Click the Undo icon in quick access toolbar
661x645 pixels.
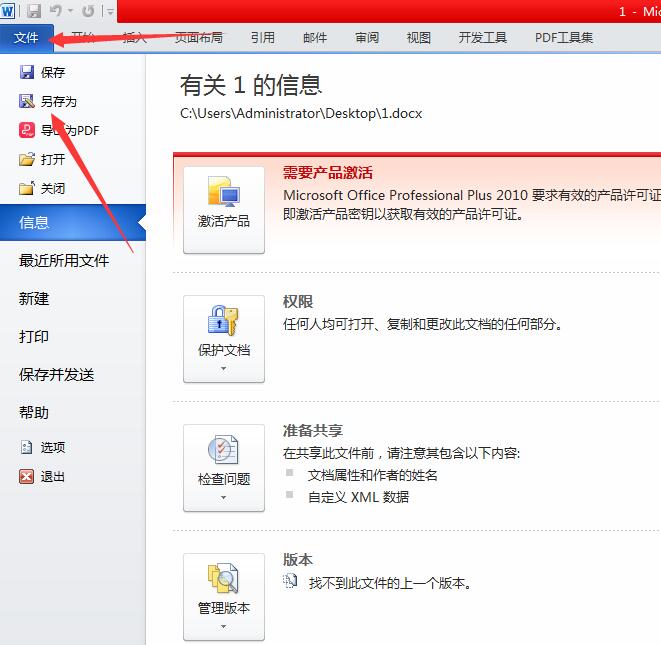coord(56,11)
